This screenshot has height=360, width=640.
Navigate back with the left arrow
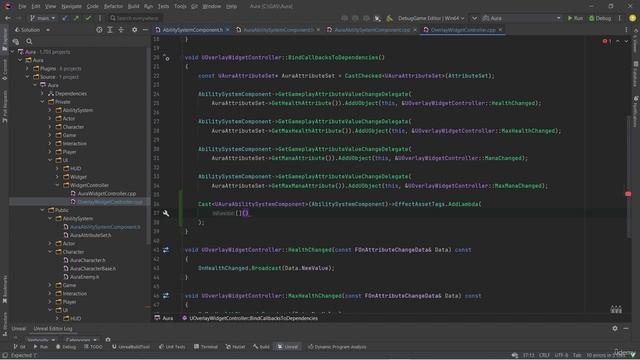8,18
